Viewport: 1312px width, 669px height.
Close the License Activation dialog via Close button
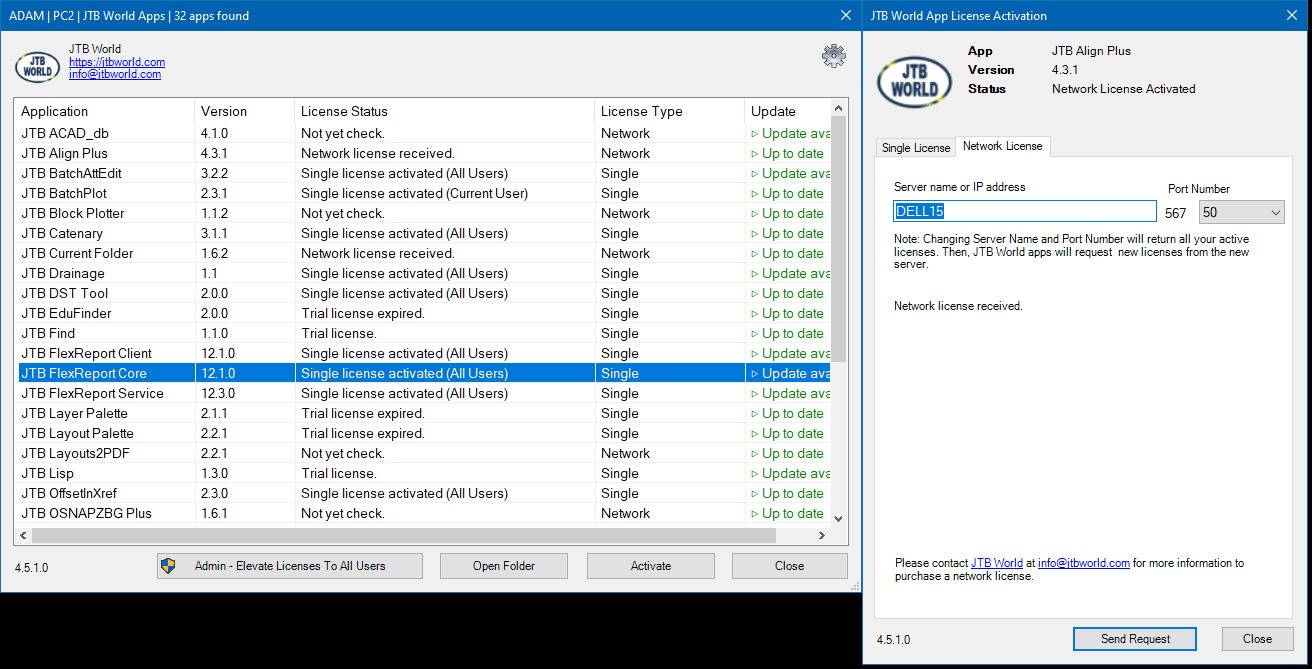tap(1257, 639)
